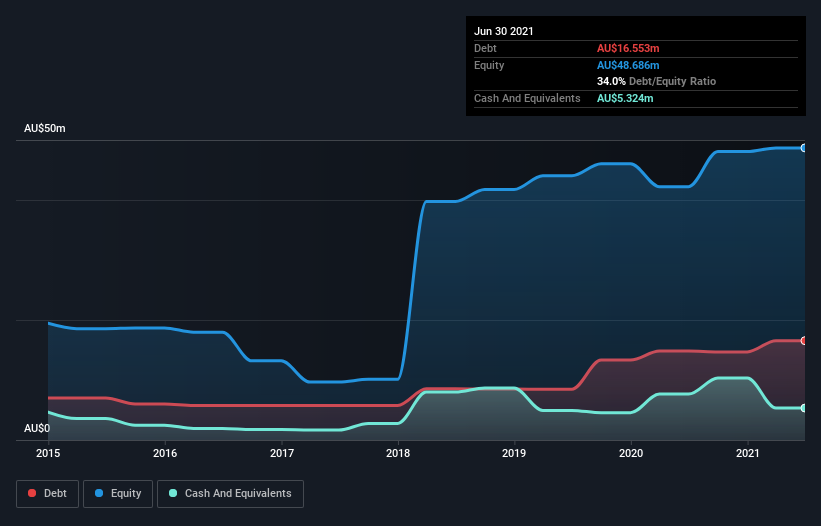Toggle the Cash And Equivalents legend button
821x526 pixels.
coord(230,494)
